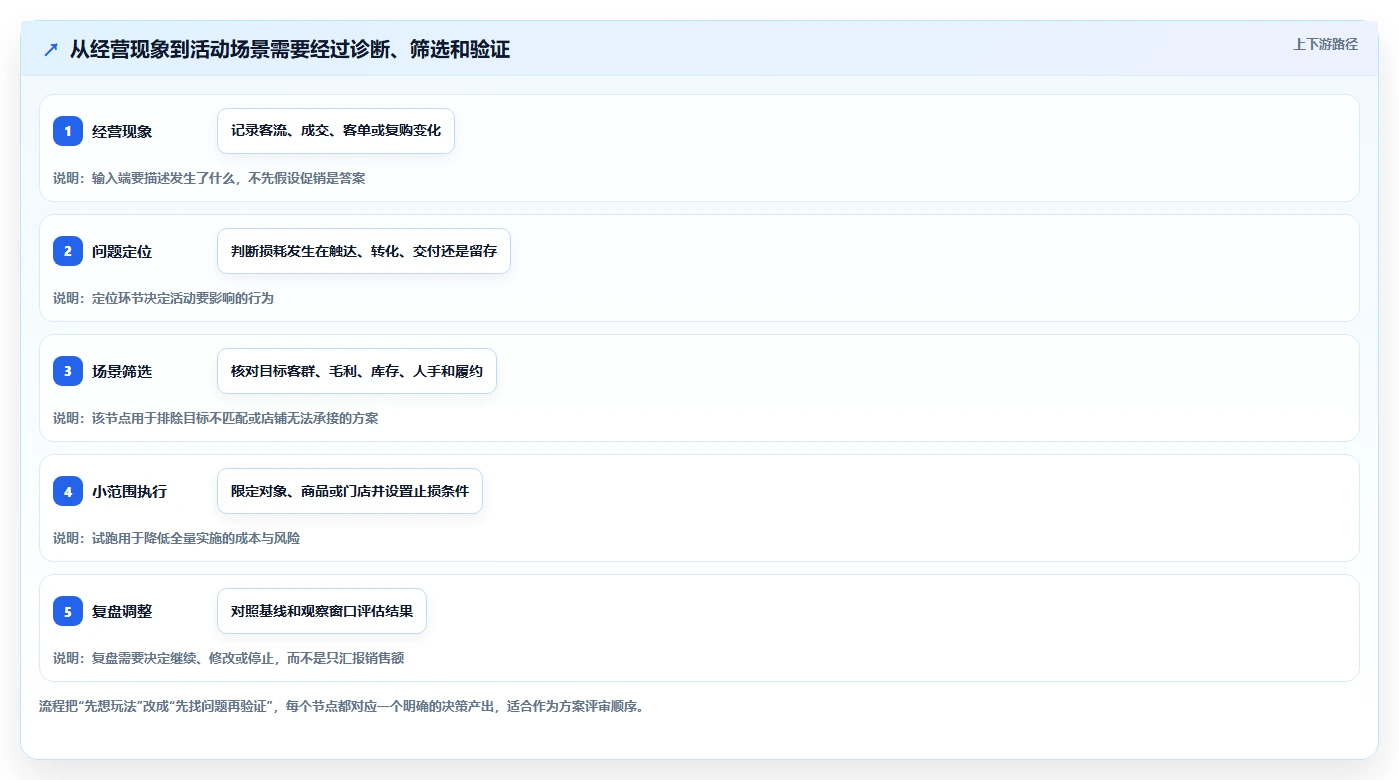Click the 问题定位 step label
The image size is (1399, 780).
point(122,251)
